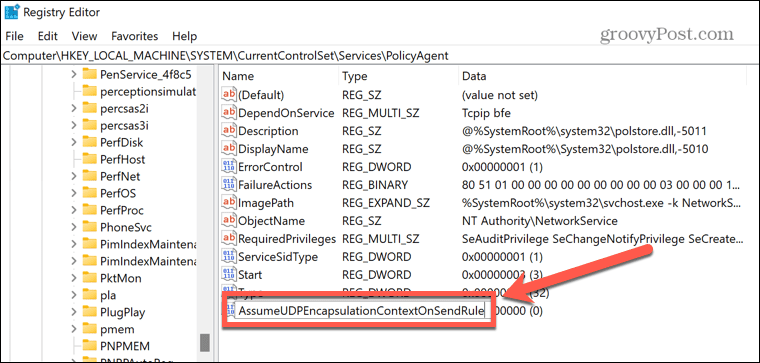Expand the pla key

[74, 295]
